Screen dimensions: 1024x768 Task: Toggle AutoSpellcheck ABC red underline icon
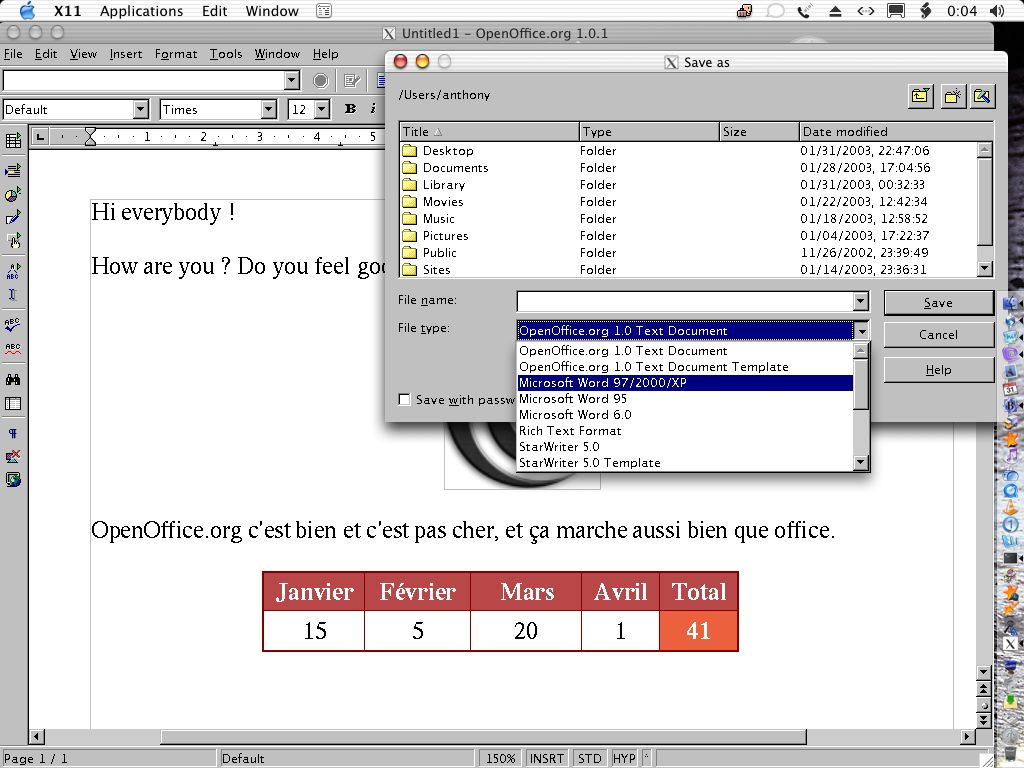pos(13,348)
